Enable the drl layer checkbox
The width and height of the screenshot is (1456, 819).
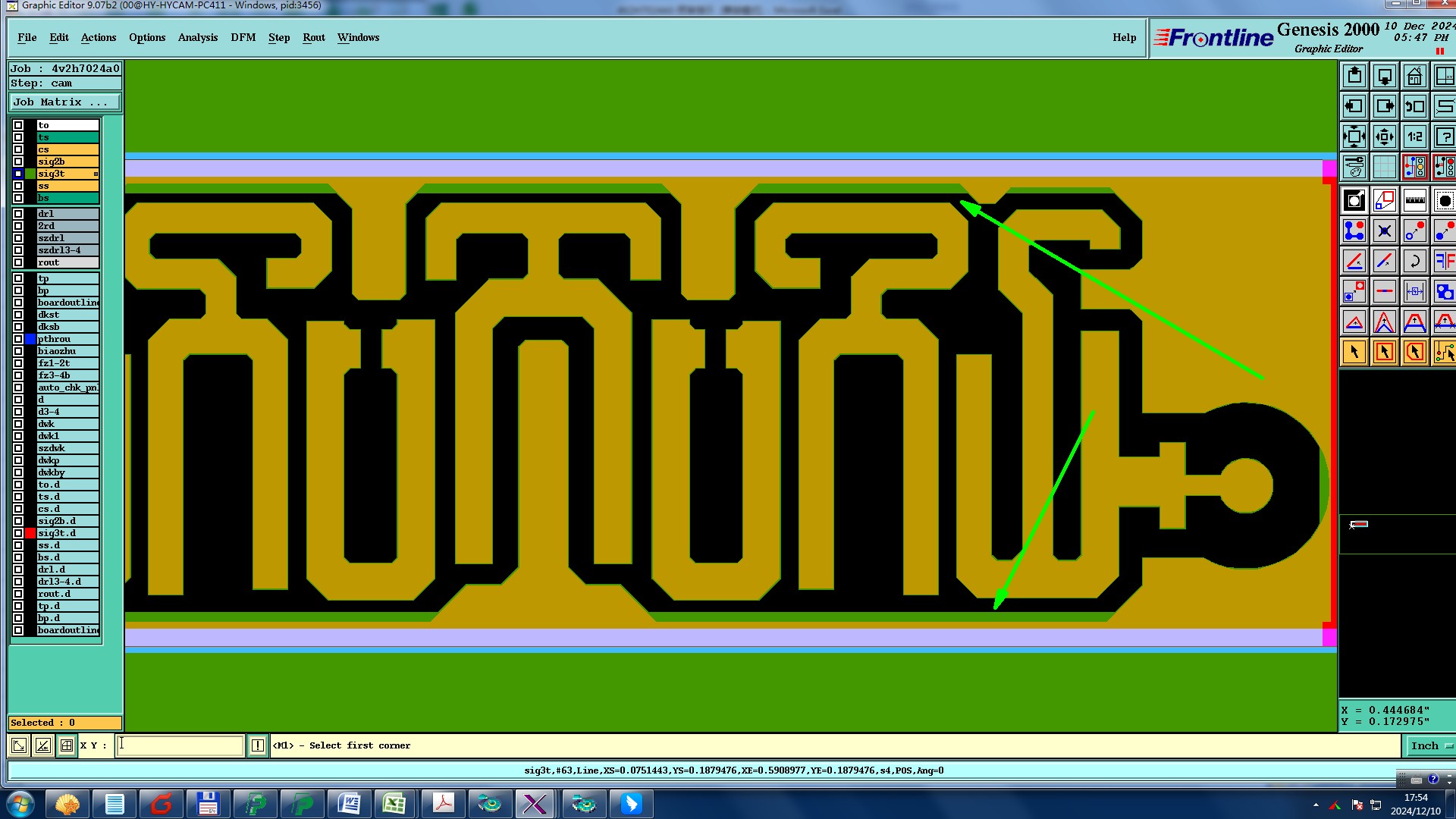18,214
